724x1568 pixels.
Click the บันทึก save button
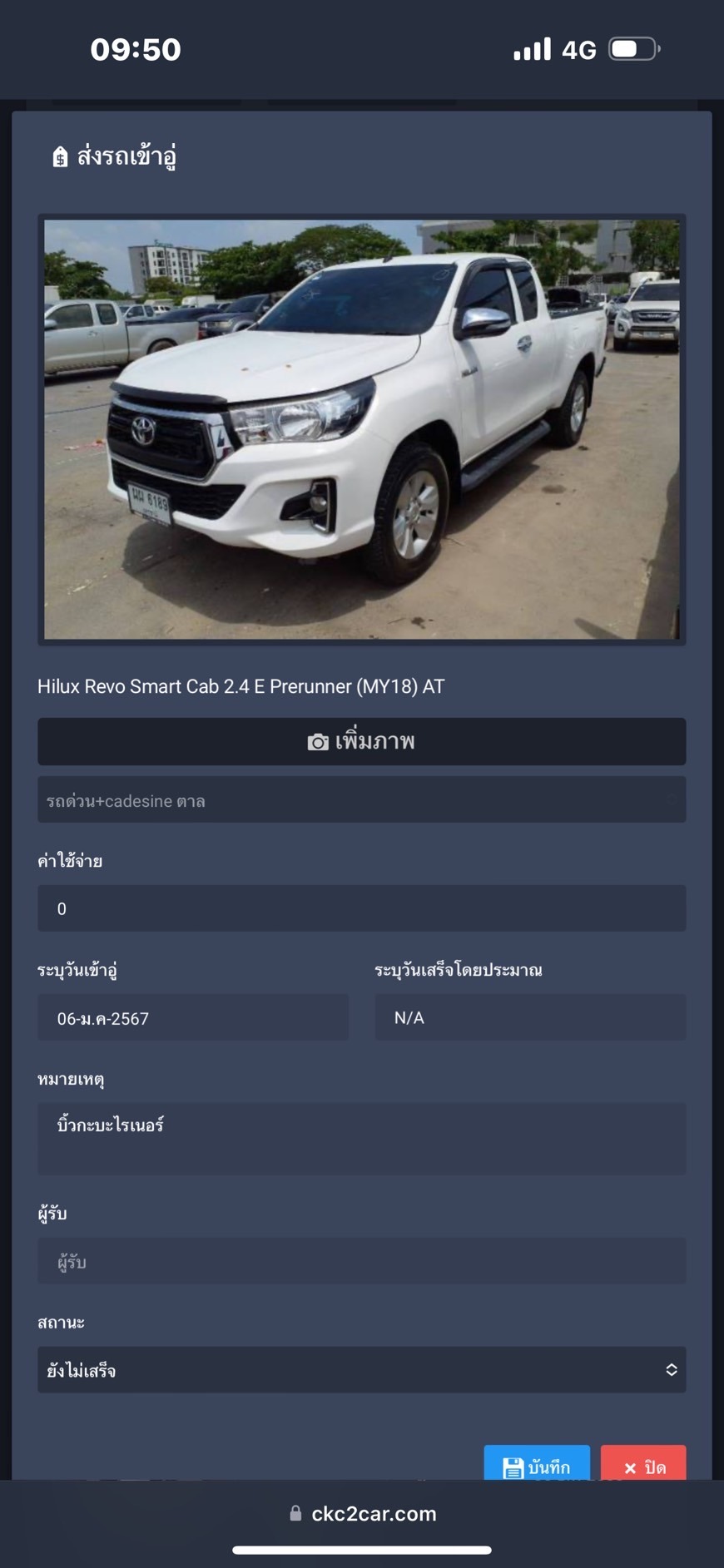pos(537,1466)
